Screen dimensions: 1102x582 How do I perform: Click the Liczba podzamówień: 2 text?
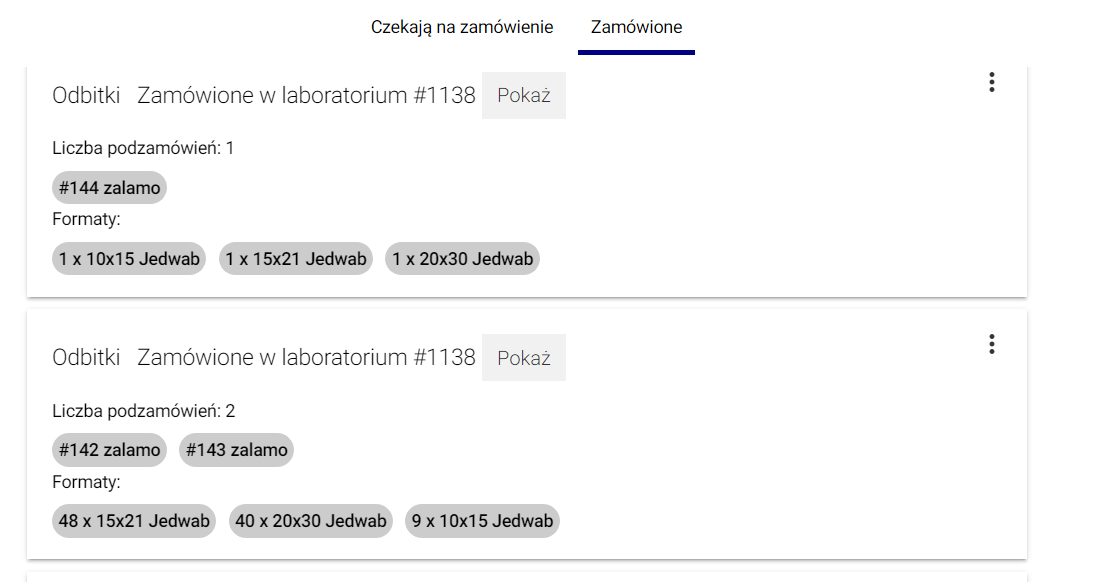143,411
